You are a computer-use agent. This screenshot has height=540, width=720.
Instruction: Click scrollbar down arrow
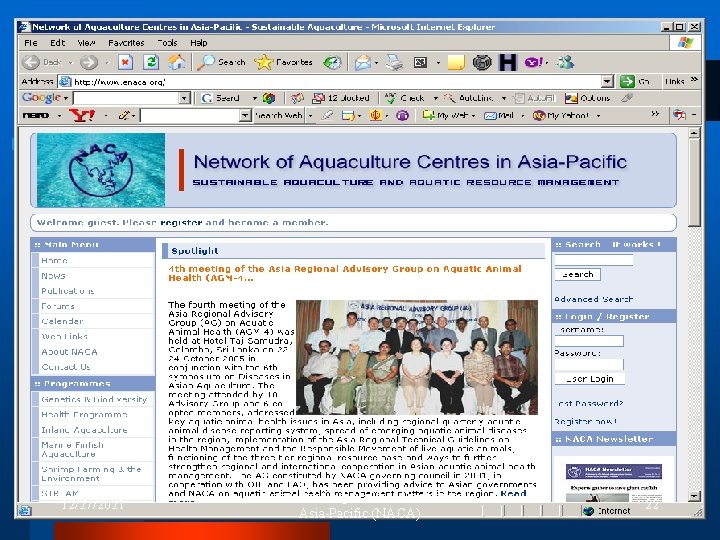coord(694,496)
